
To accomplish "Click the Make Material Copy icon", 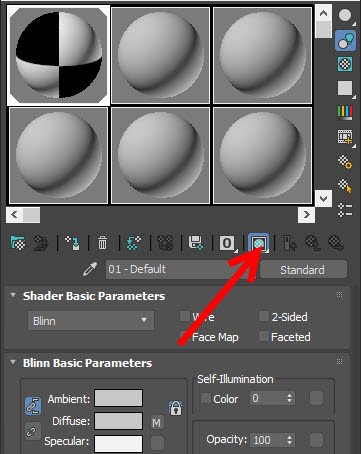I will click(x=134, y=243).
